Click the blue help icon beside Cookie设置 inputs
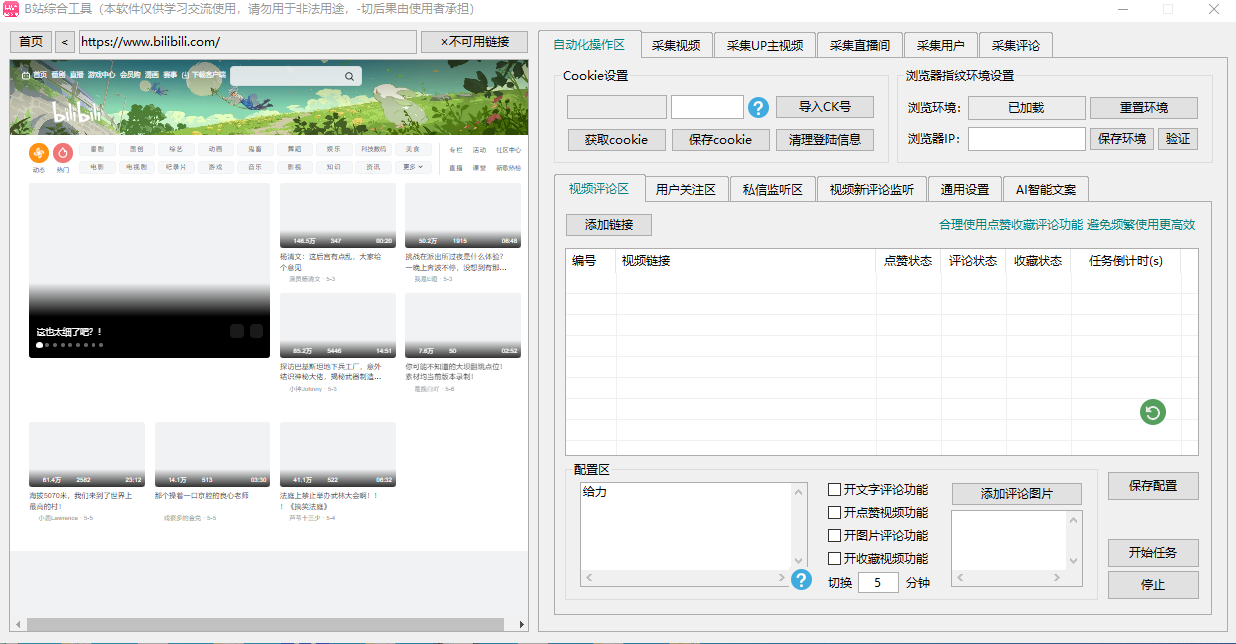Image resolution: width=1236 pixels, height=644 pixels. point(757,107)
